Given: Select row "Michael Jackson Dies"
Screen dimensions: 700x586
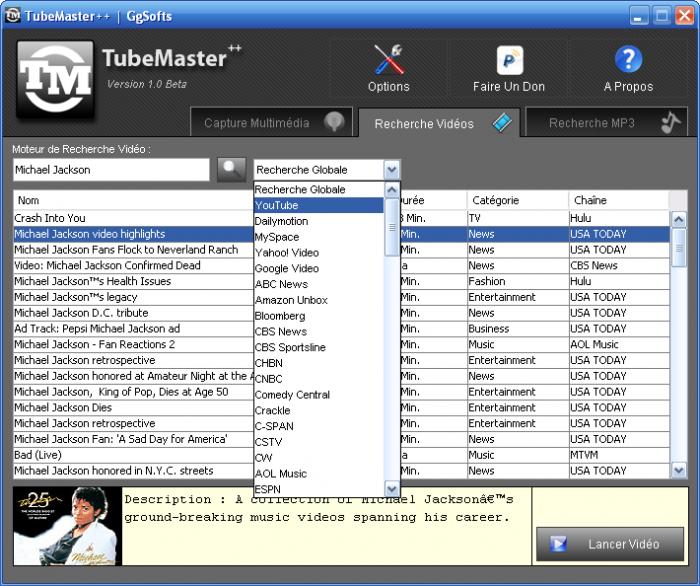Looking at the screenshot, I should 342,407.
